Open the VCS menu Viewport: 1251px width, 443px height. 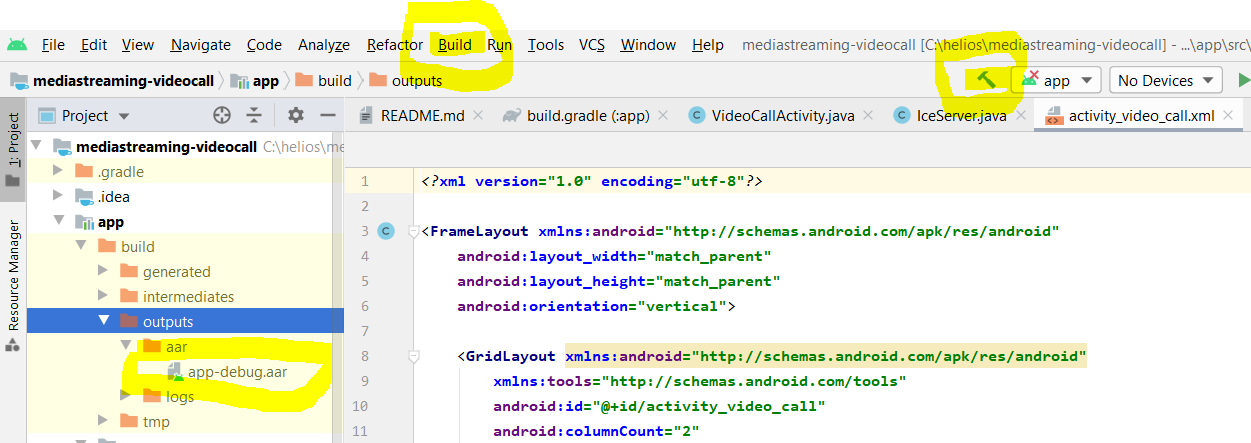592,45
